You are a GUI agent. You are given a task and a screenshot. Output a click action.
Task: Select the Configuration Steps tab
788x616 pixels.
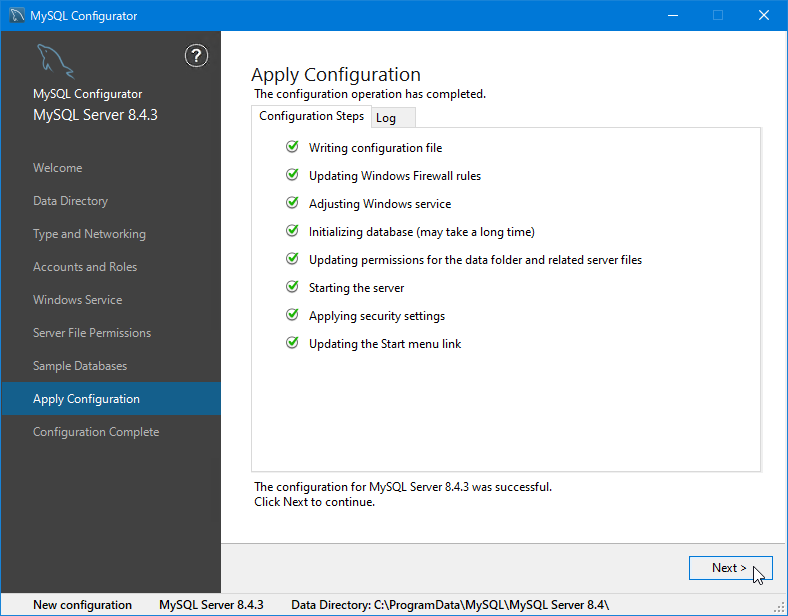[x=311, y=116]
